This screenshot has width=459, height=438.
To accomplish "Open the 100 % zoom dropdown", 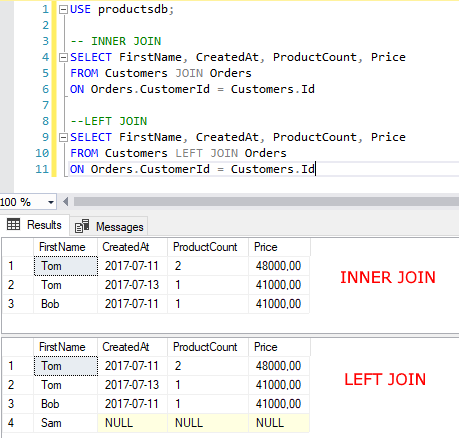I will click(x=51, y=202).
